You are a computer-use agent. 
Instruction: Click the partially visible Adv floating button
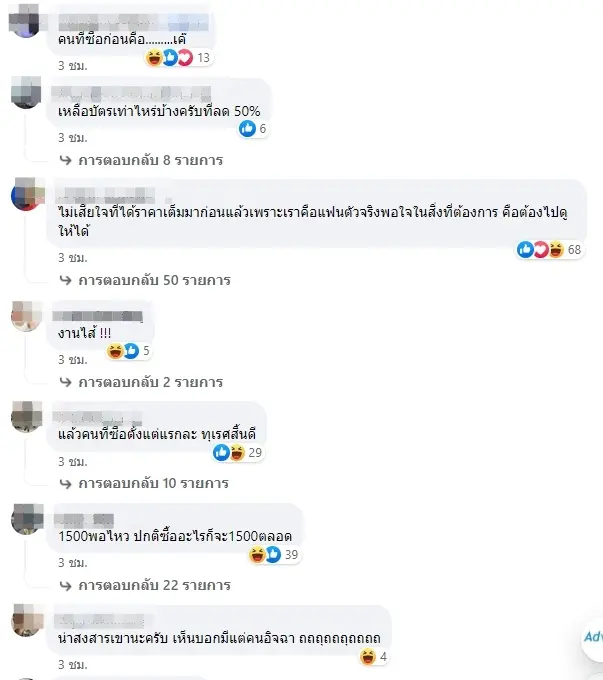click(x=593, y=638)
